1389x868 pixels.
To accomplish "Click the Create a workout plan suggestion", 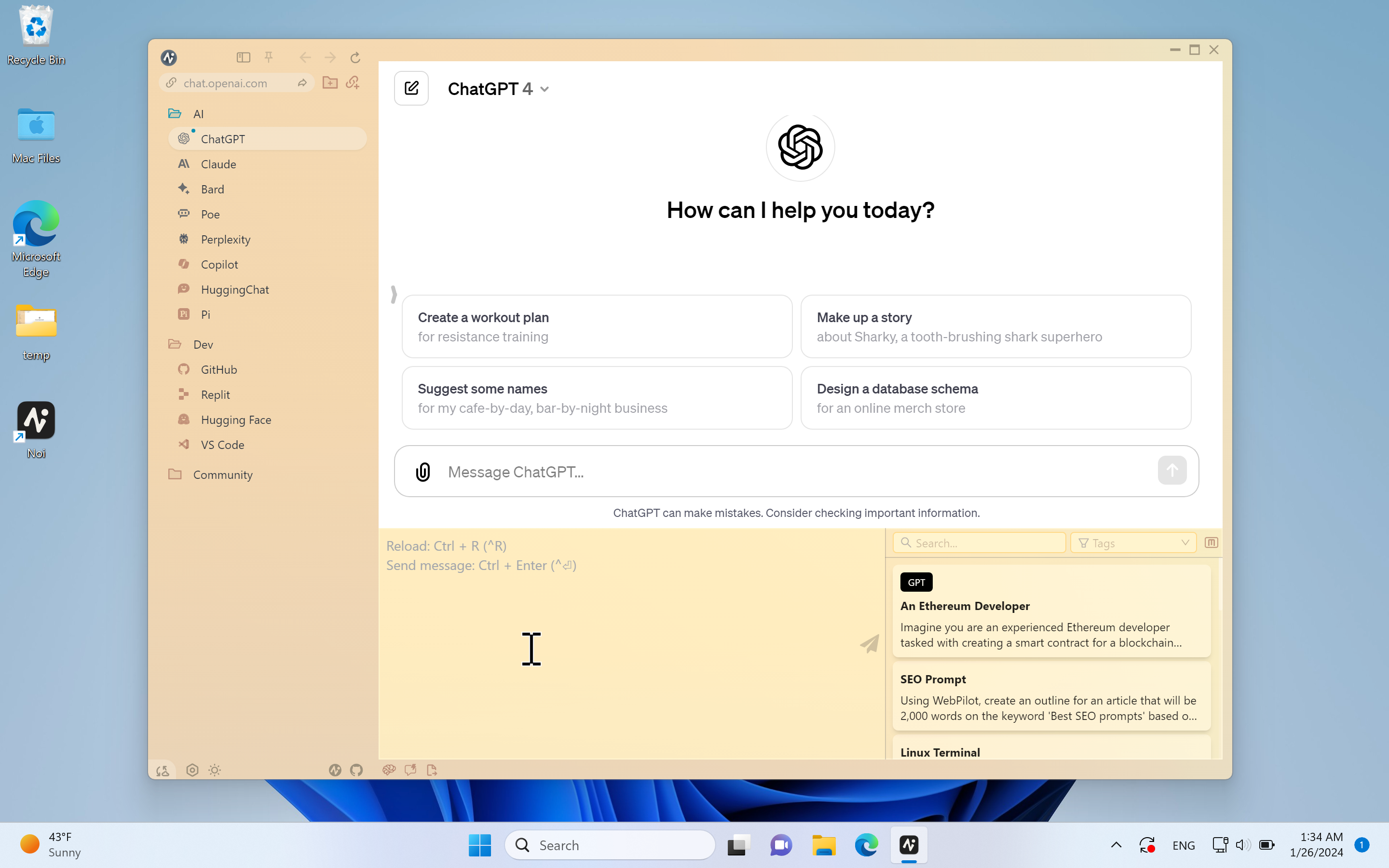I will coord(597,326).
